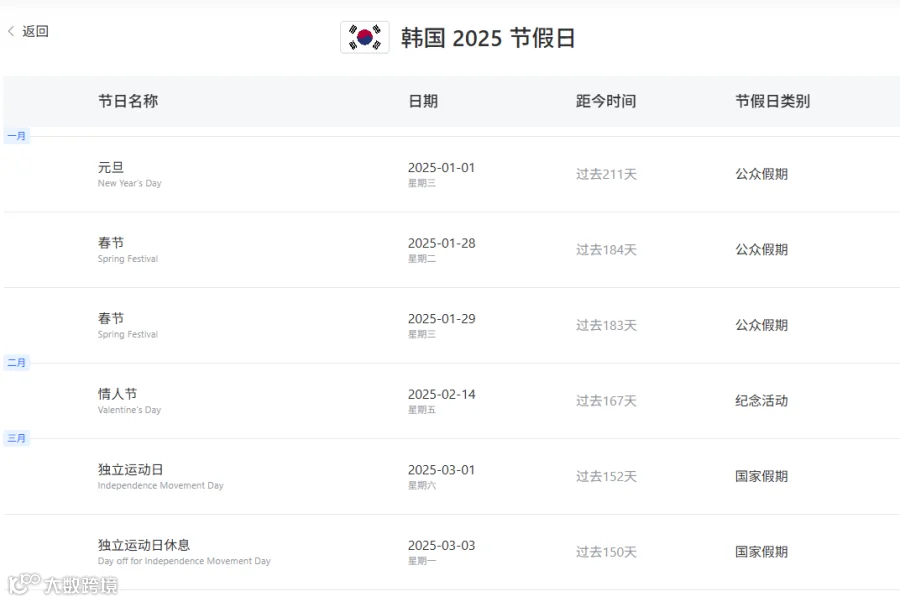Click the watermark logo at the bottom left

pyautogui.click(x=63, y=584)
